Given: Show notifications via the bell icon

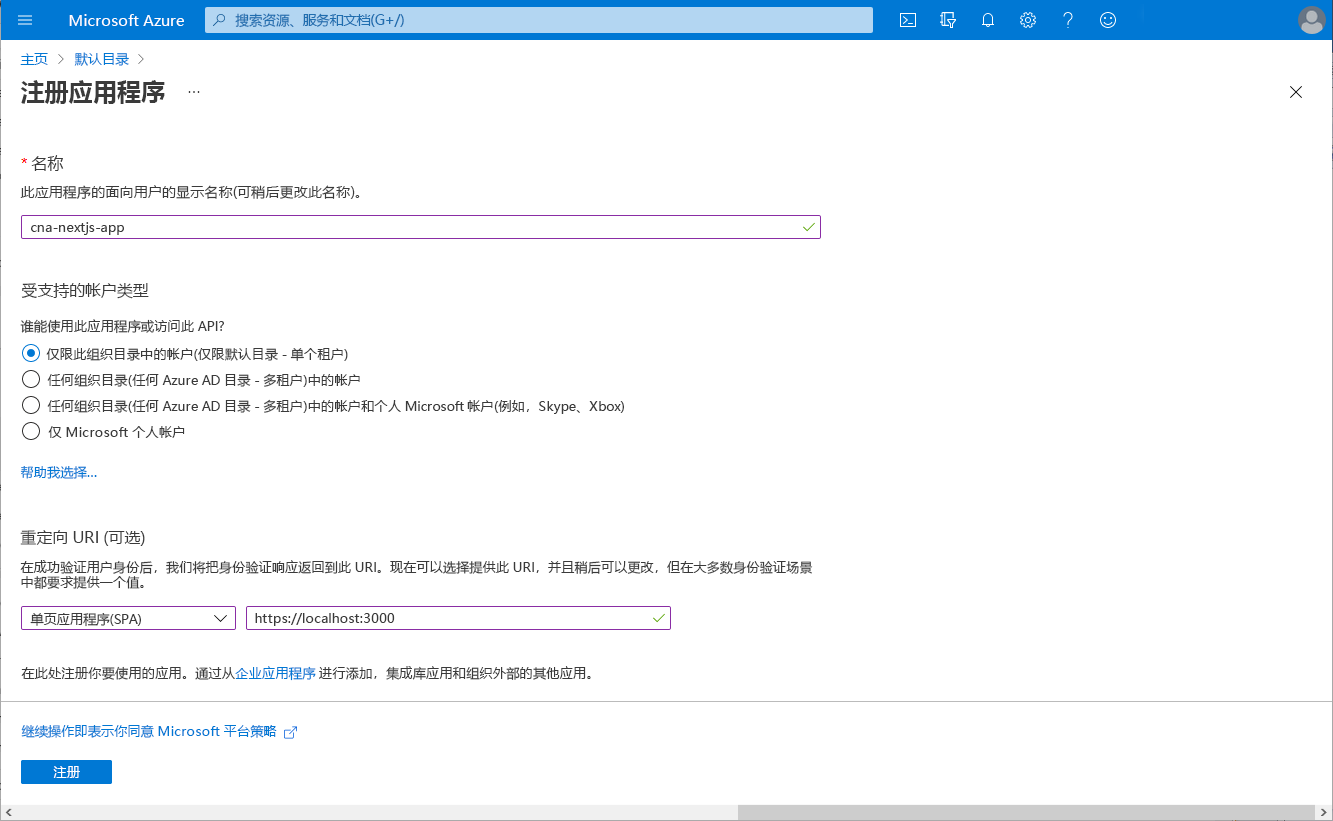Looking at the screenshot, I should pos(988,20).
